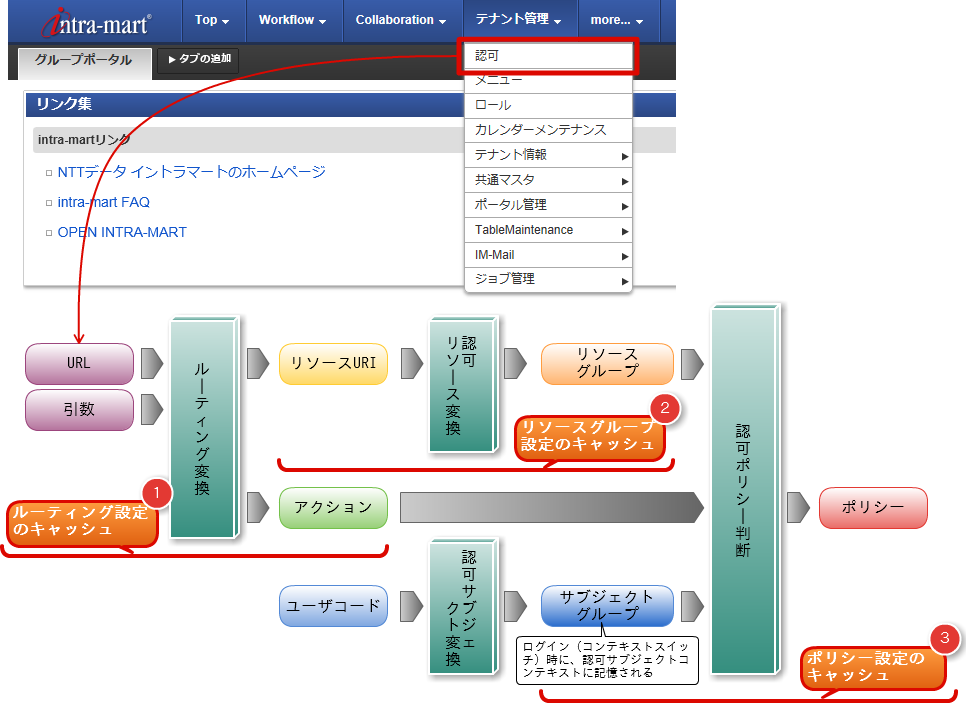
Task: Expand the テナント情報 submenu
Action: point(548,155)
